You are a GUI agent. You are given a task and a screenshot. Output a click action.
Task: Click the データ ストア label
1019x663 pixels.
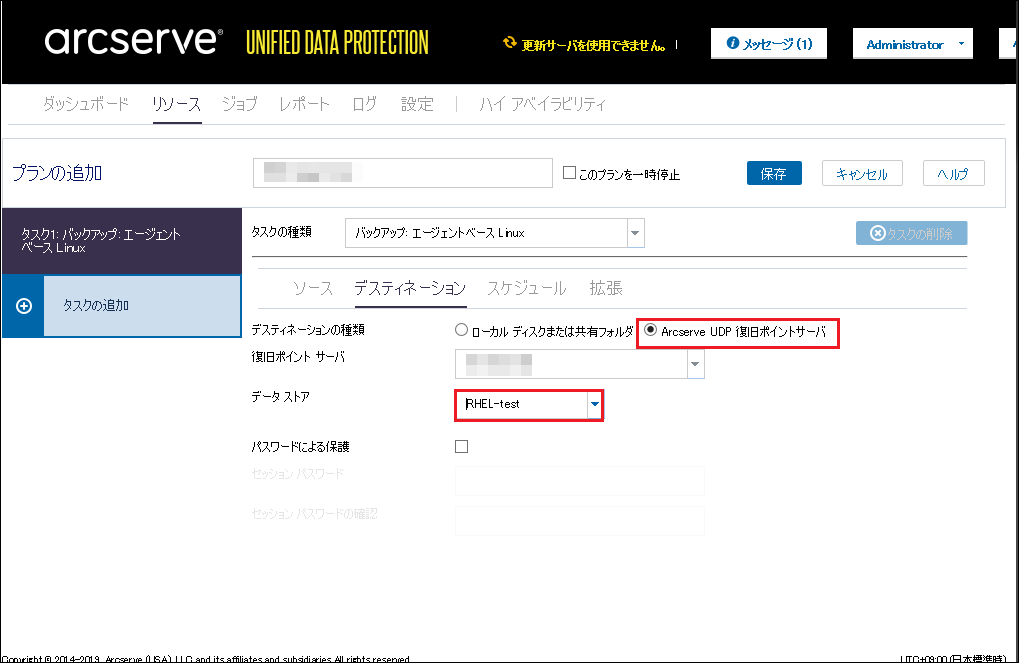tap(280, 396)
